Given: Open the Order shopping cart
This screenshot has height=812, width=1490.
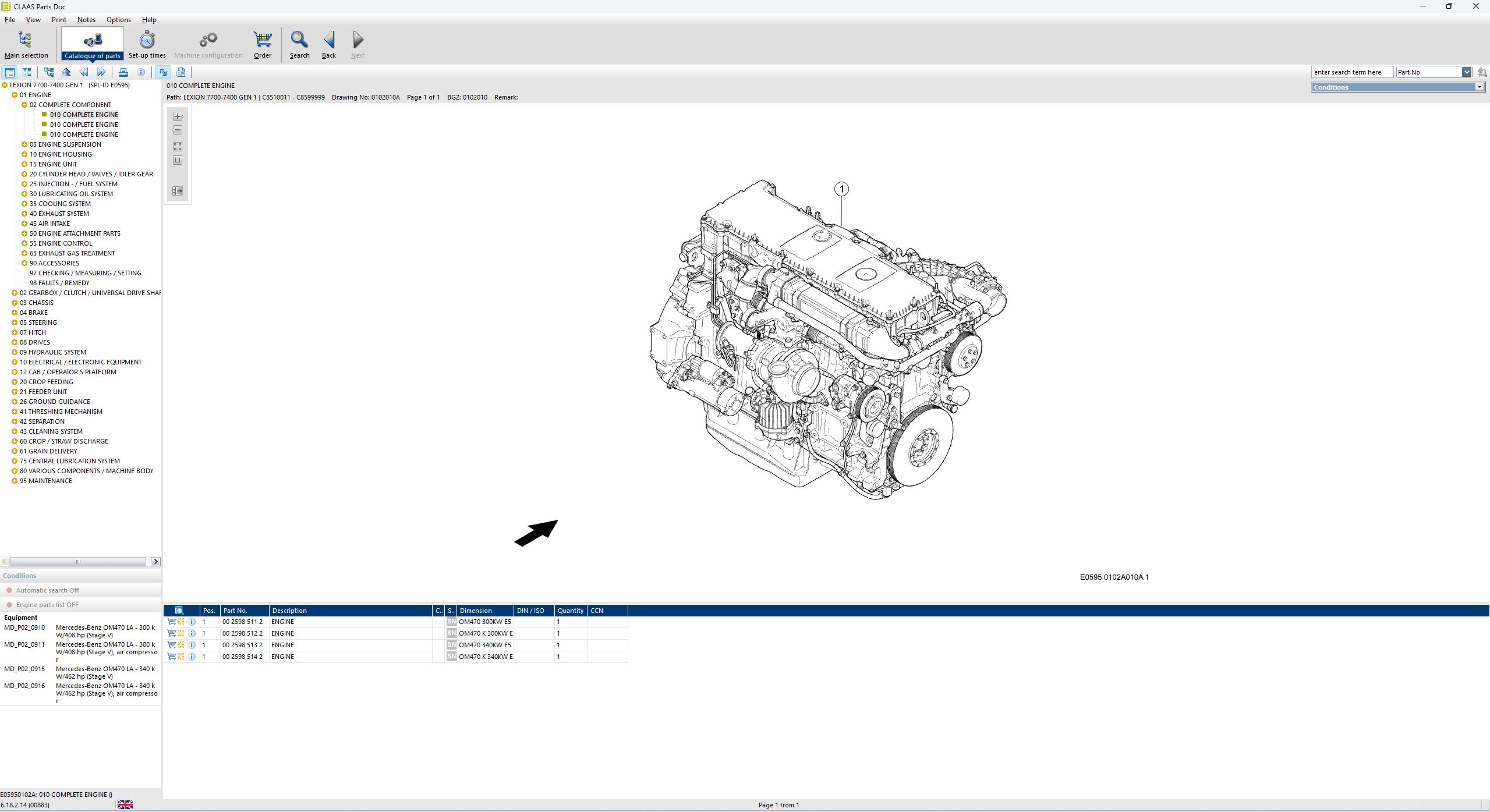Looking at the screenshot, I should tap(263, 44).
